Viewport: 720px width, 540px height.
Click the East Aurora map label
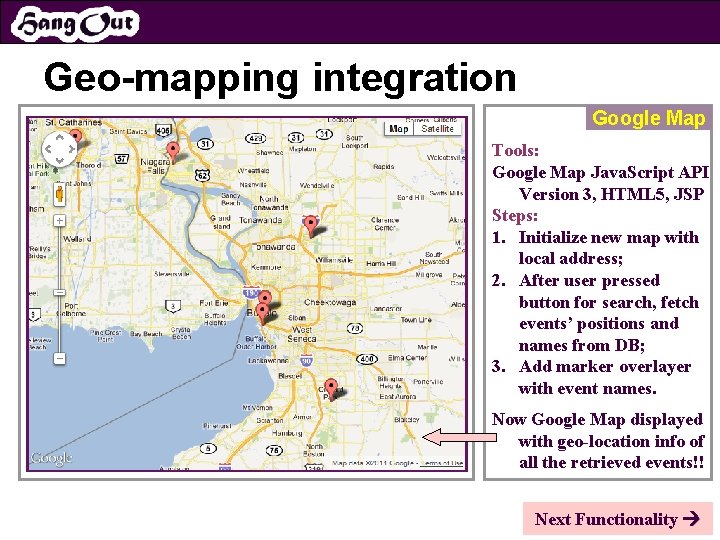click(x=398, y=396)
